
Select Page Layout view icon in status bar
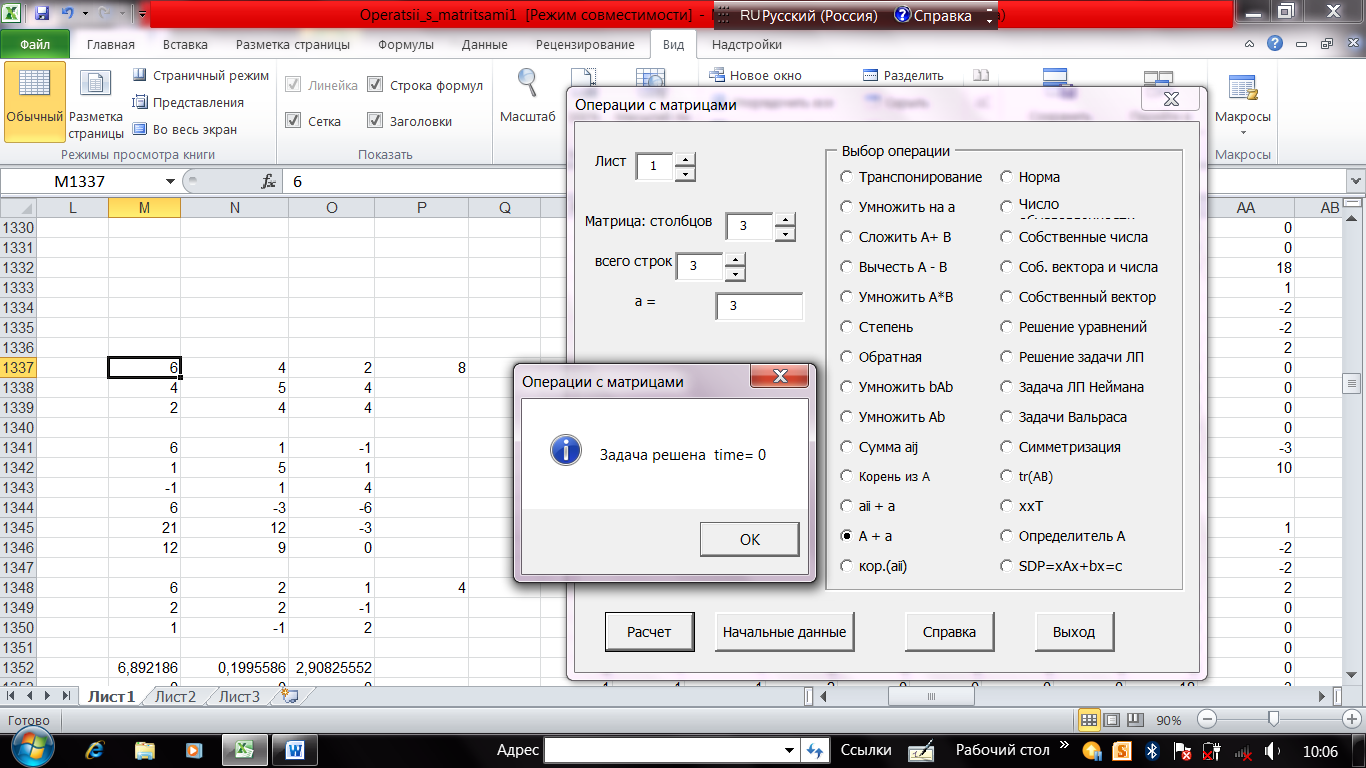1110,720
